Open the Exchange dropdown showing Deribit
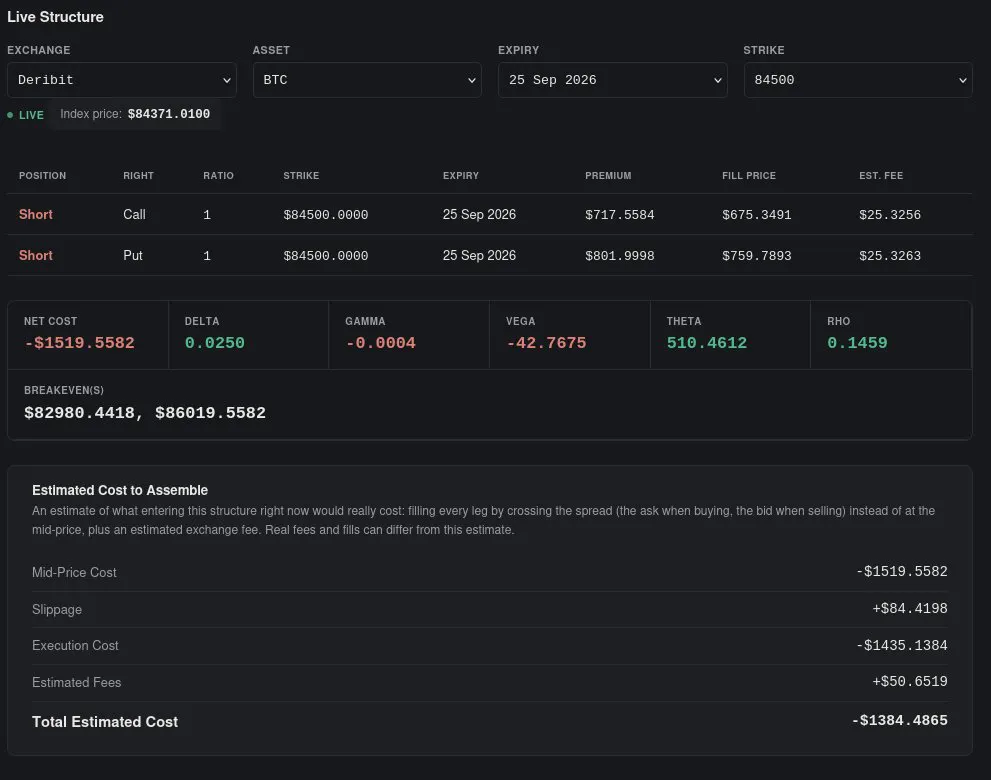 tap(121, 80)
